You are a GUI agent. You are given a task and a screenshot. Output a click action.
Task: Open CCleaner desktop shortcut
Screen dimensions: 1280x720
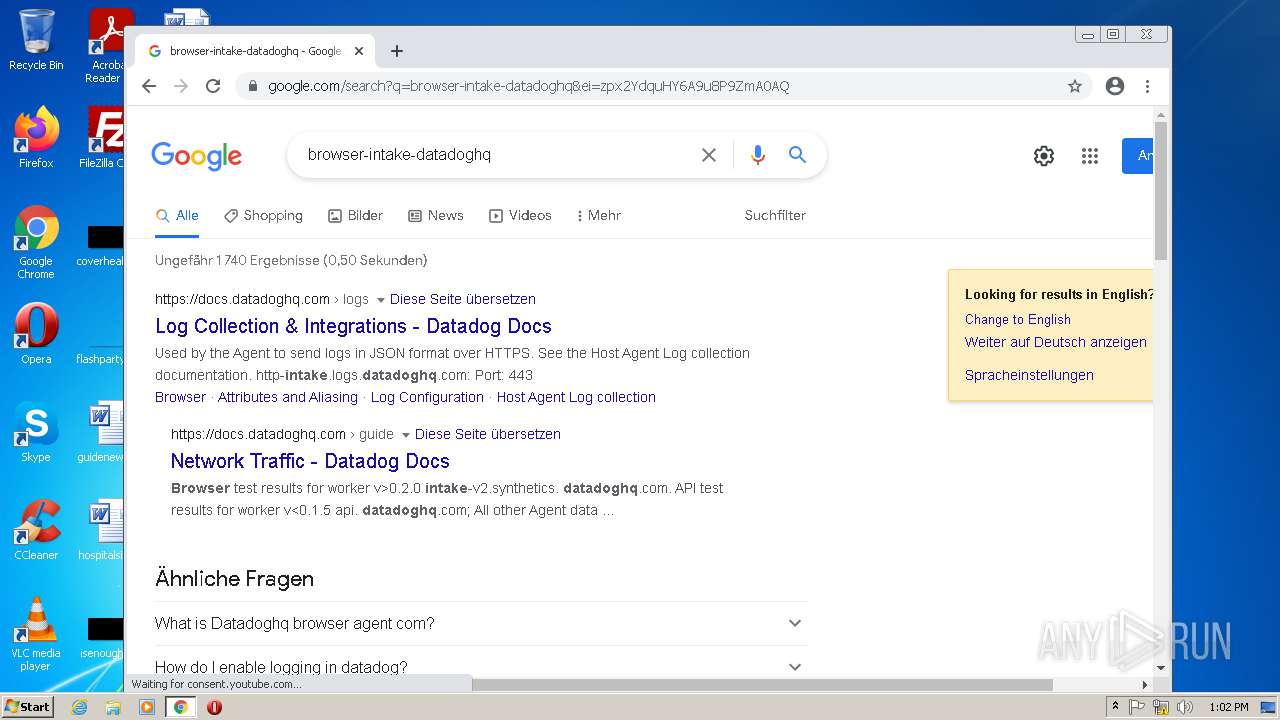tap(36, 530)
